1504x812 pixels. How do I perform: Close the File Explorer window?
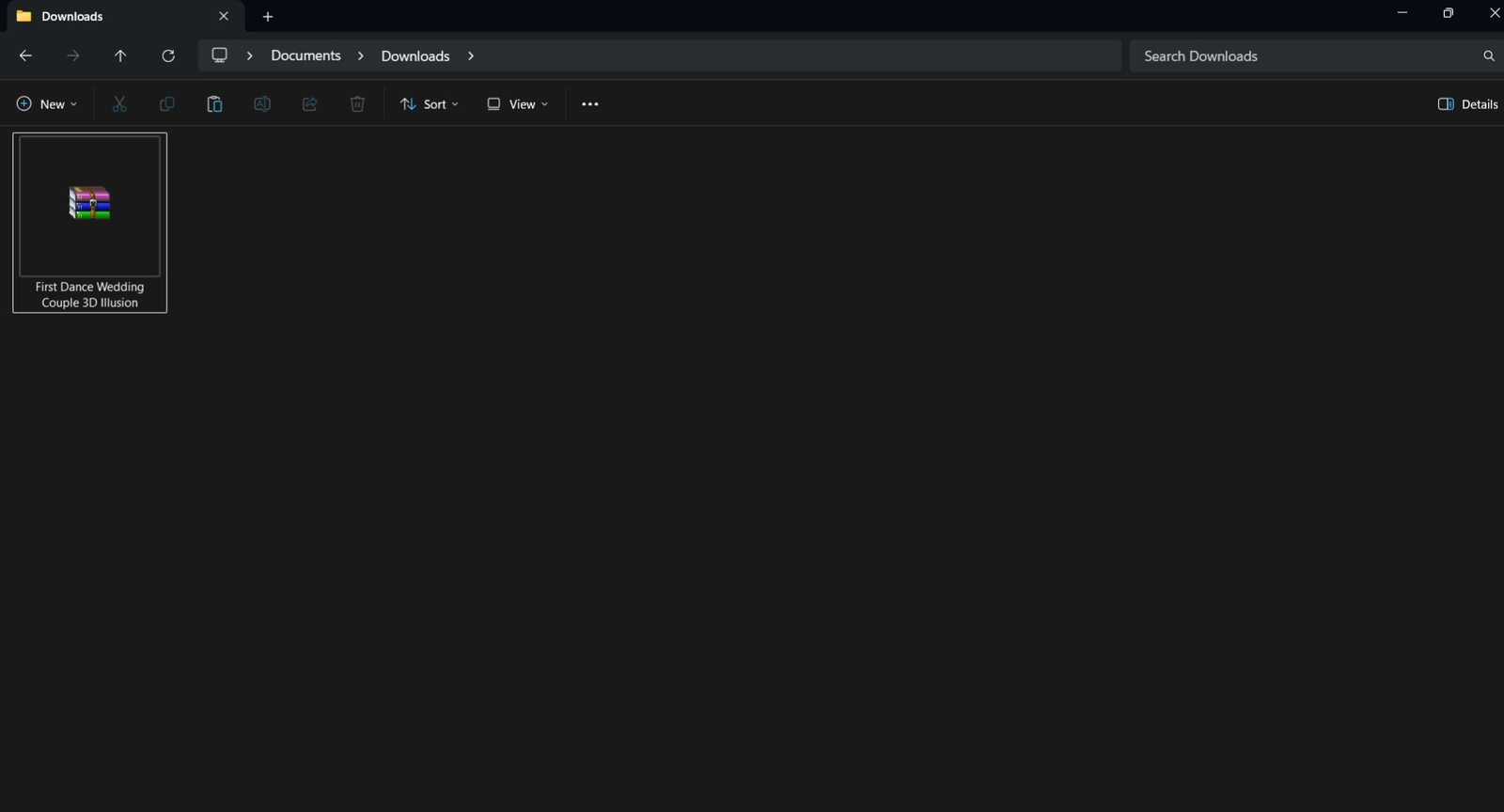coord(1494,13)
